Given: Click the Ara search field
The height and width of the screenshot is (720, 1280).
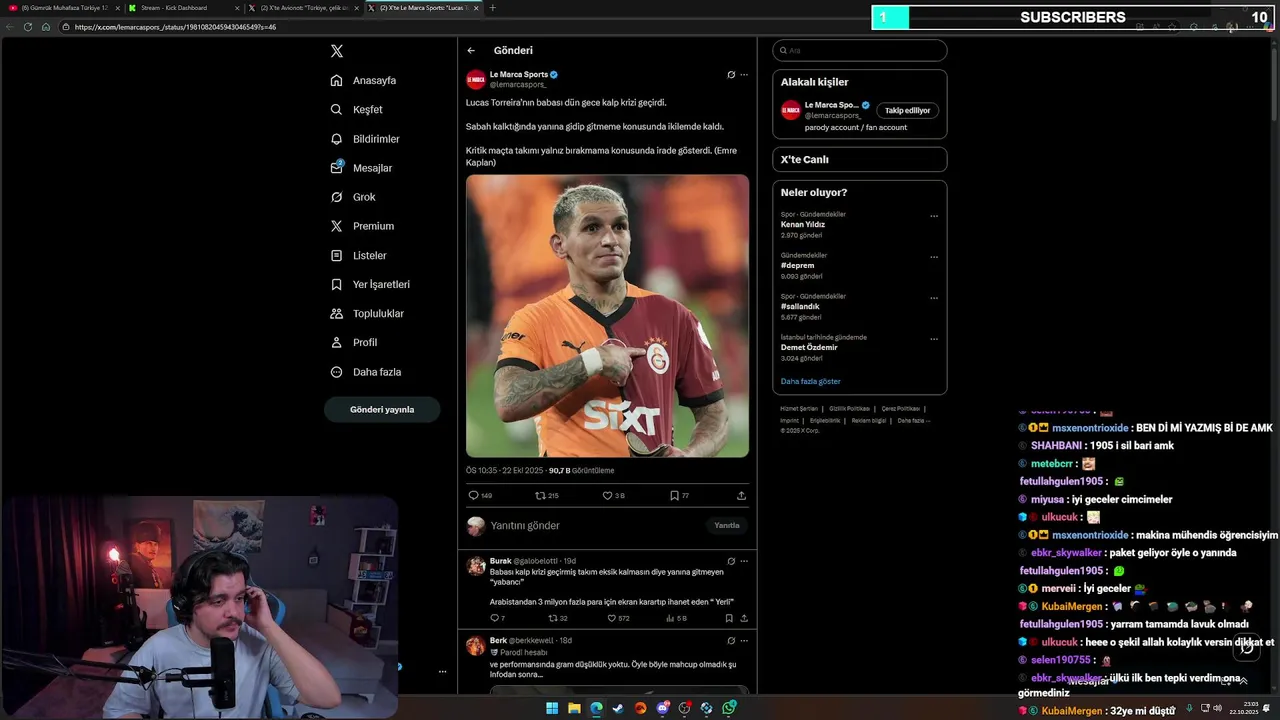Looking at the screenshot, I should click(859, 50).
